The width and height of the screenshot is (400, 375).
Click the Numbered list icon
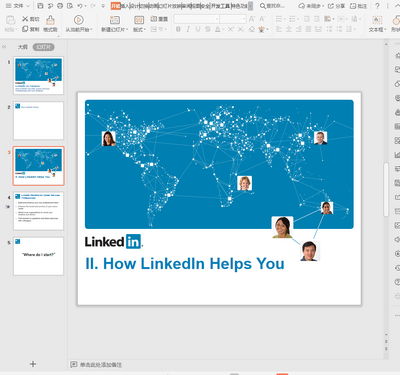(292, 19)
